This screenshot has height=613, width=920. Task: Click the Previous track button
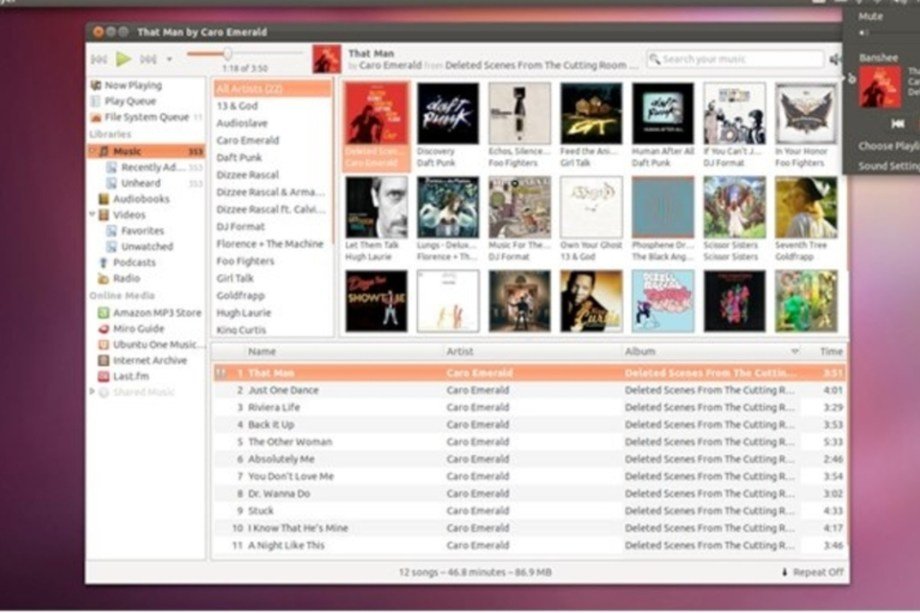pos(99,59)
